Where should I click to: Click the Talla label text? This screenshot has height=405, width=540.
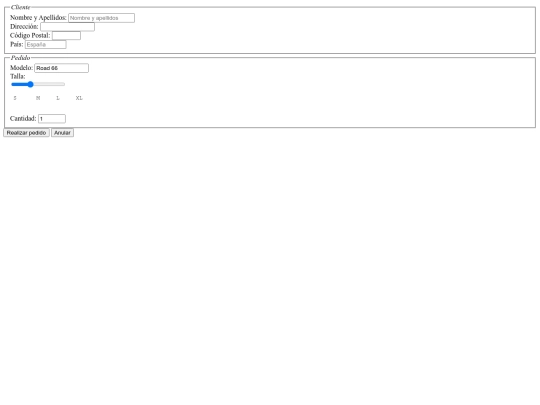click(x=18, y=76)
